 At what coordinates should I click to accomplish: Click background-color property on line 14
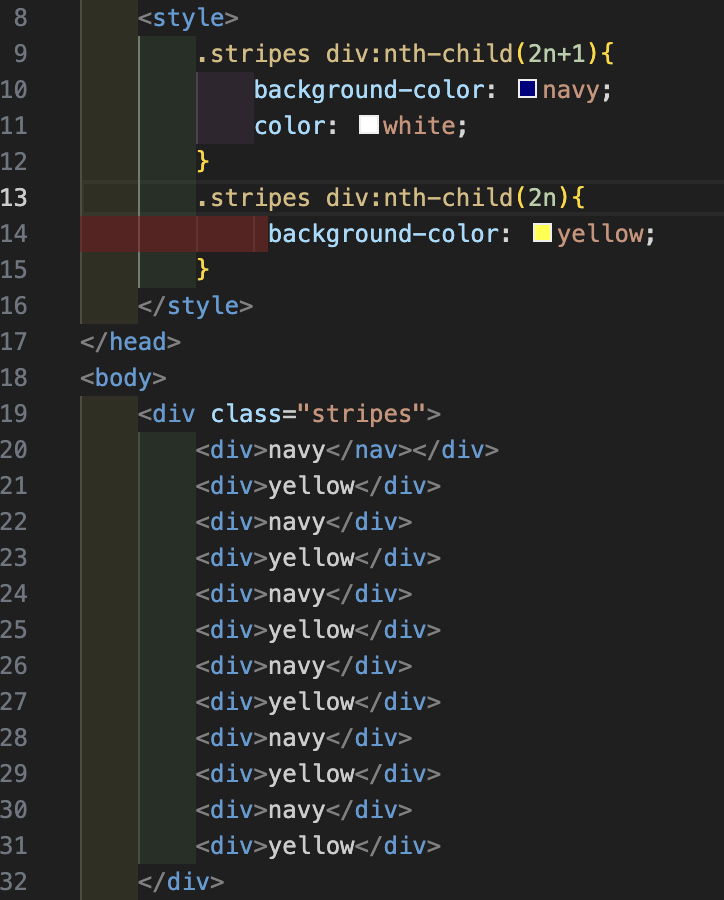pyautogui.click(x=389, y=234)
